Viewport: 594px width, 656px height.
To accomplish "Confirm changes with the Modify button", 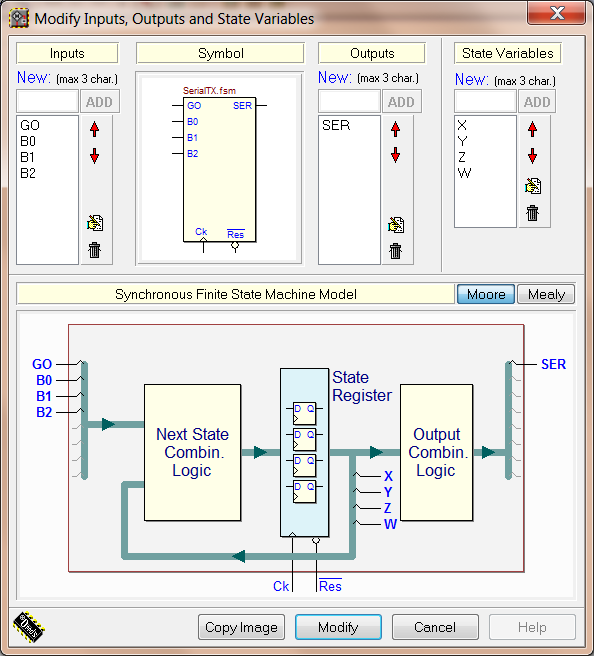I will pos(338,627).
